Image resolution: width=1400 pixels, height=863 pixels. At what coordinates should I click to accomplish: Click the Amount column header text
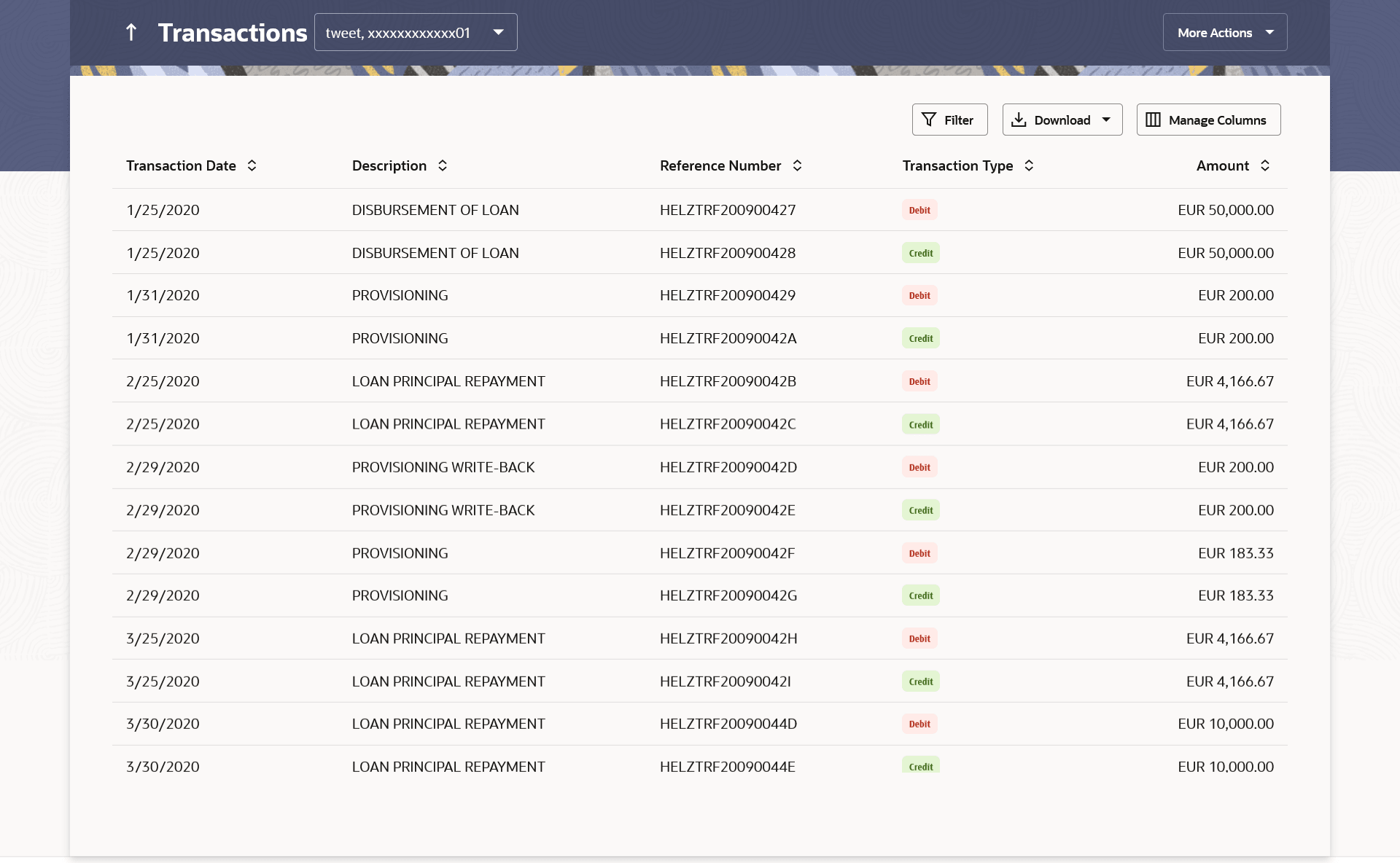[1222, 165]
